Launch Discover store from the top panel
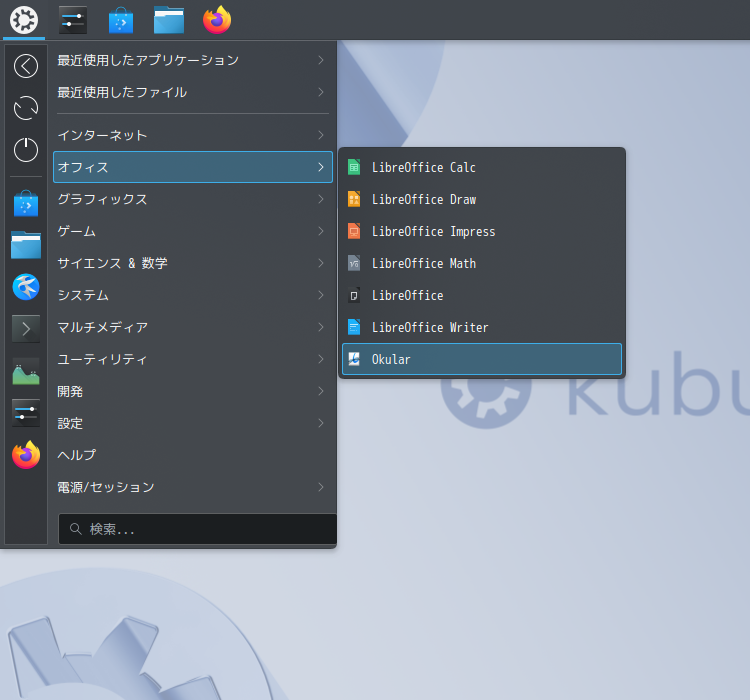Image resolution: width=750 pixels, height=700 pixels. pyautogui.click(x=121, y=20)
